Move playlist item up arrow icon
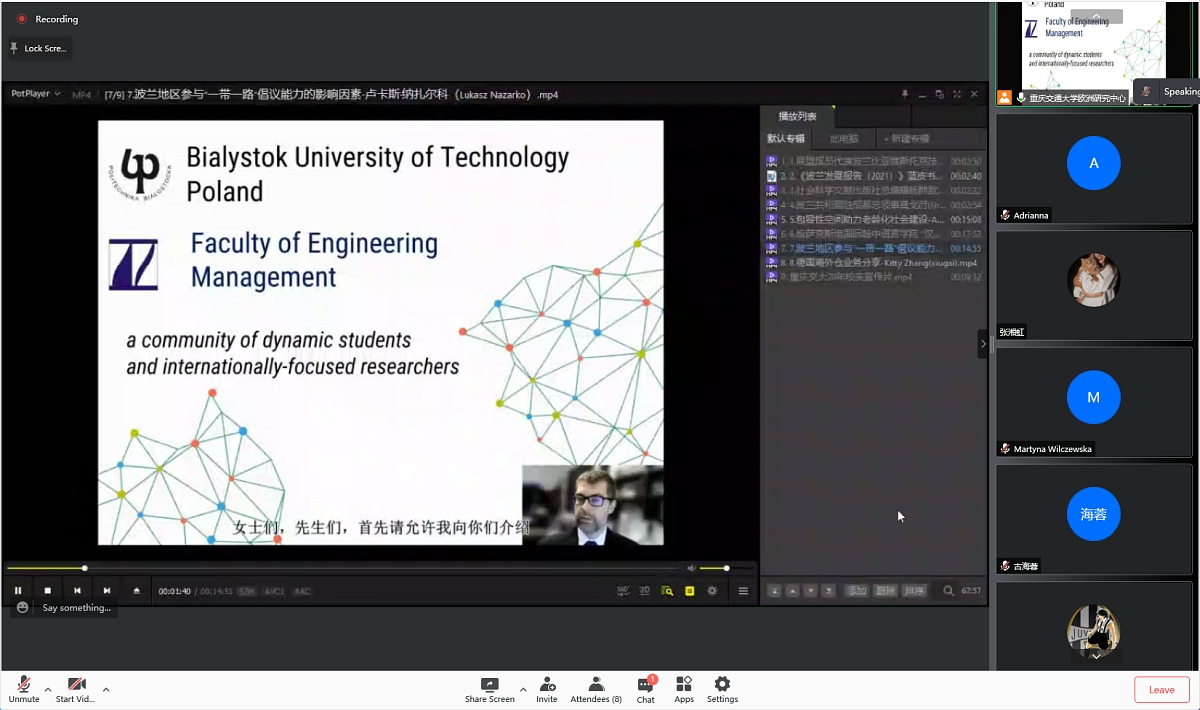 point(792,591)
